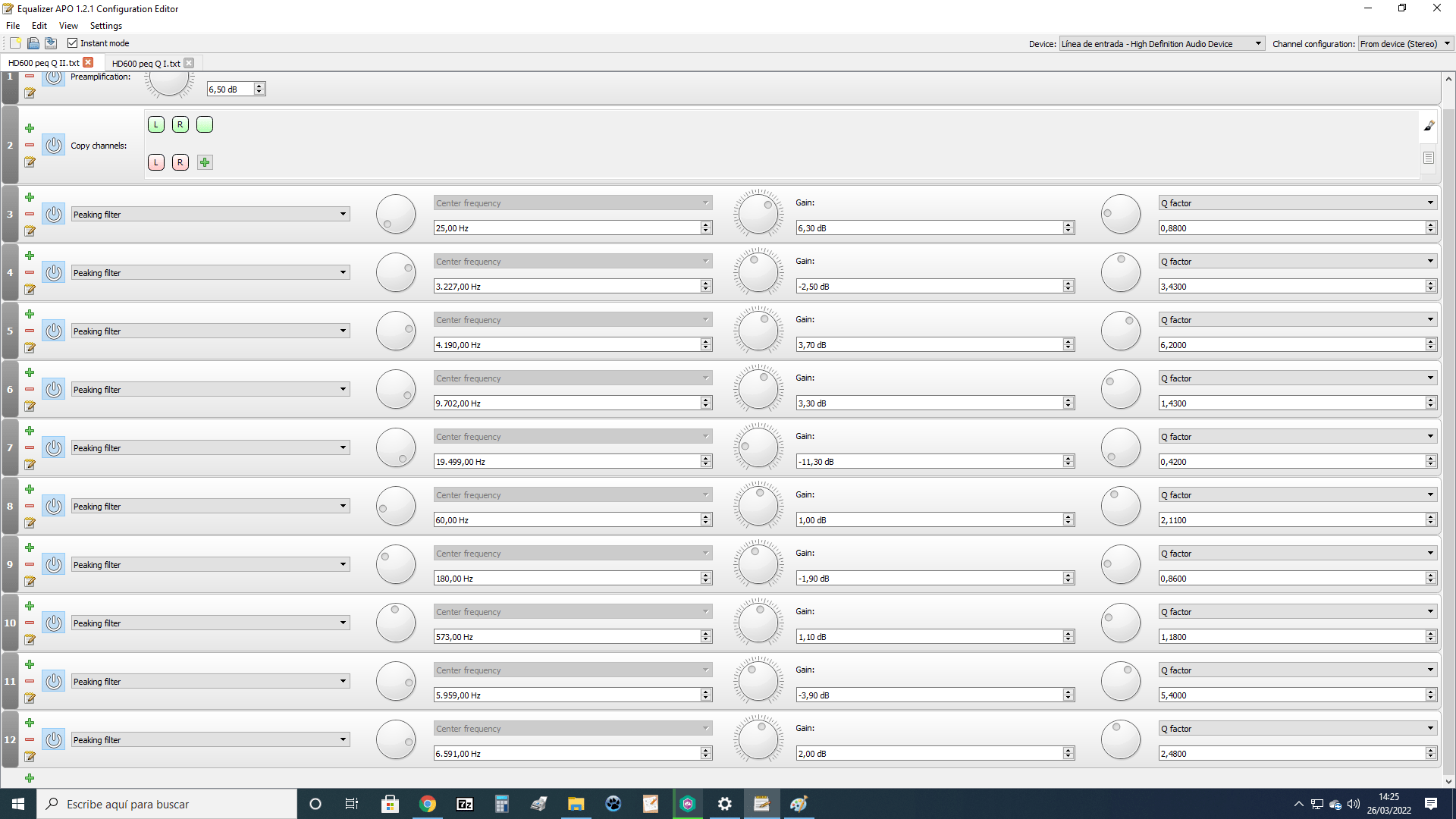Remove filter row 10 with the minus icon
This screenshot has height=819, width=1456.
[30, 623]
